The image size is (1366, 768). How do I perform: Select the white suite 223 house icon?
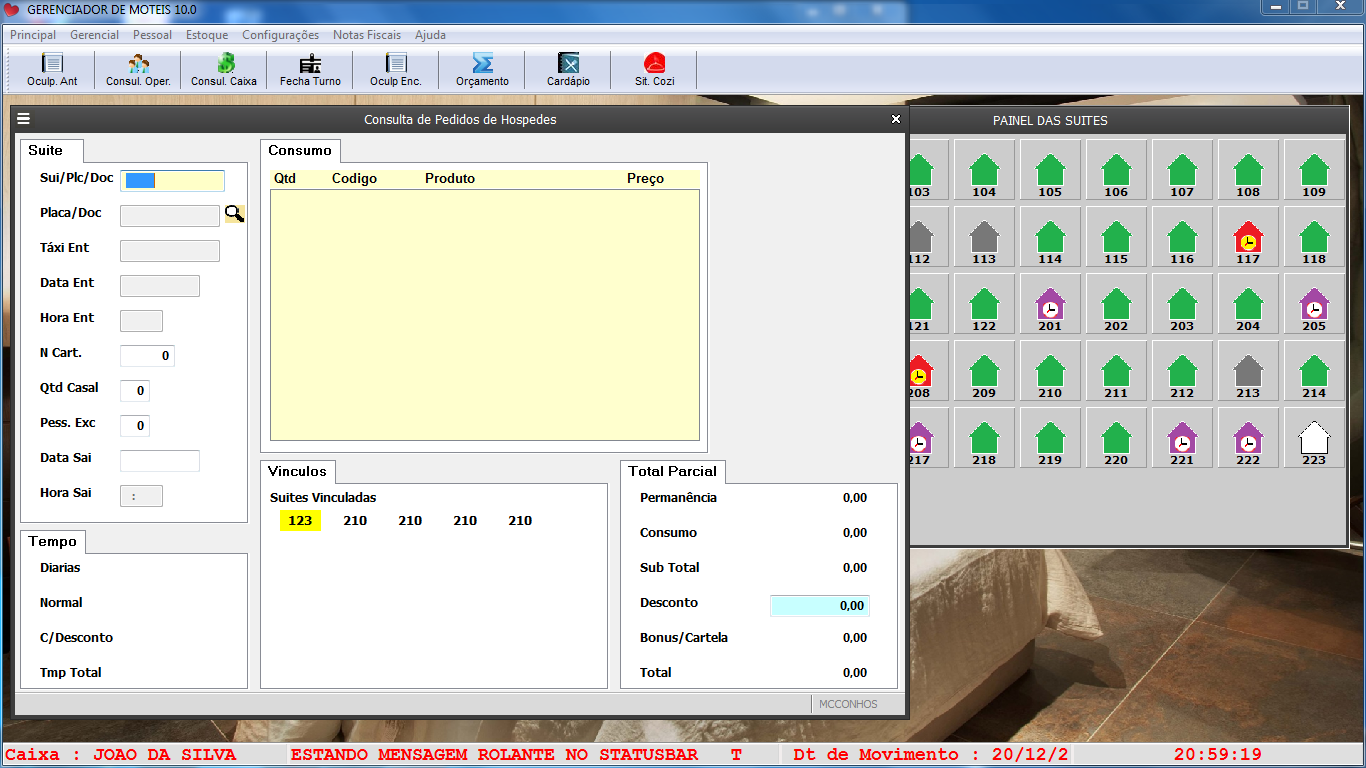[1314, 440]
